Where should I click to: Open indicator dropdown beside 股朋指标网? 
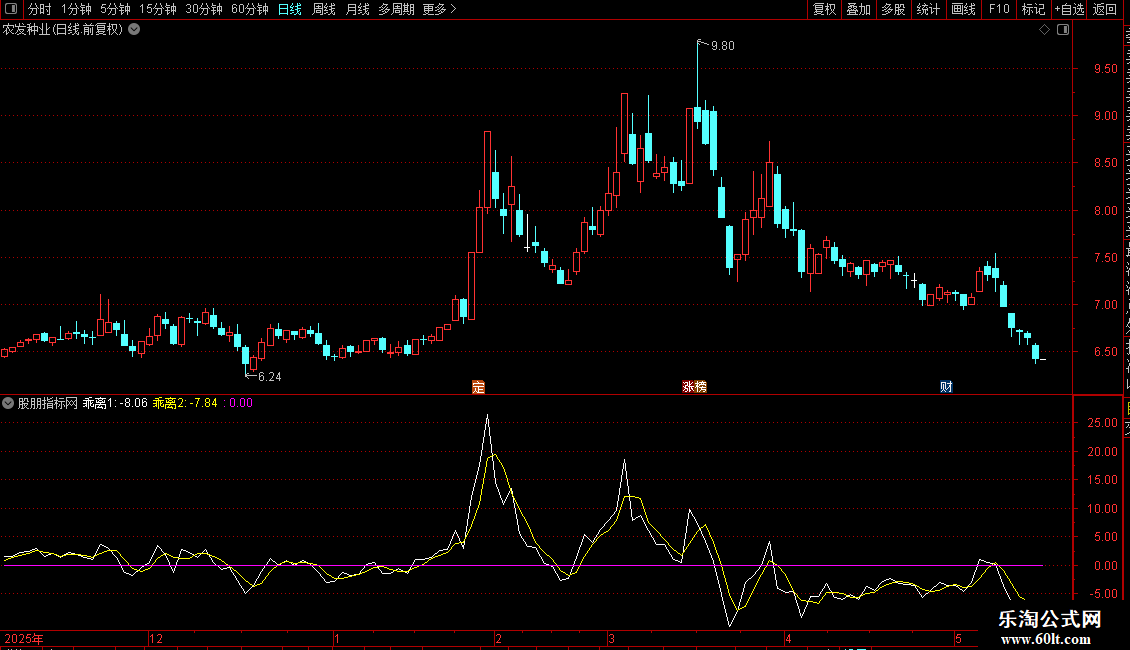[8, 403]
